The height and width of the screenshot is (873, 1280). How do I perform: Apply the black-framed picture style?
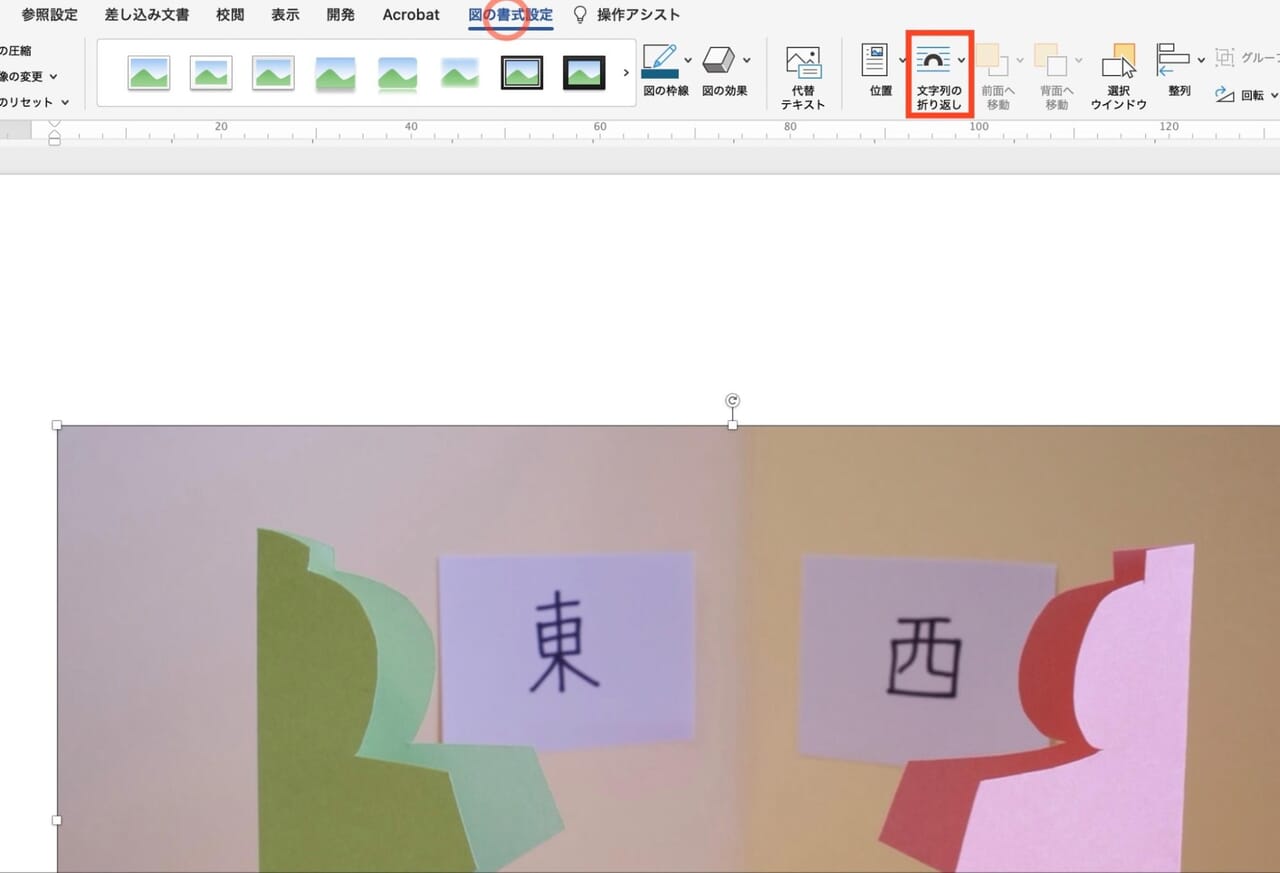(x=521, y=72)
